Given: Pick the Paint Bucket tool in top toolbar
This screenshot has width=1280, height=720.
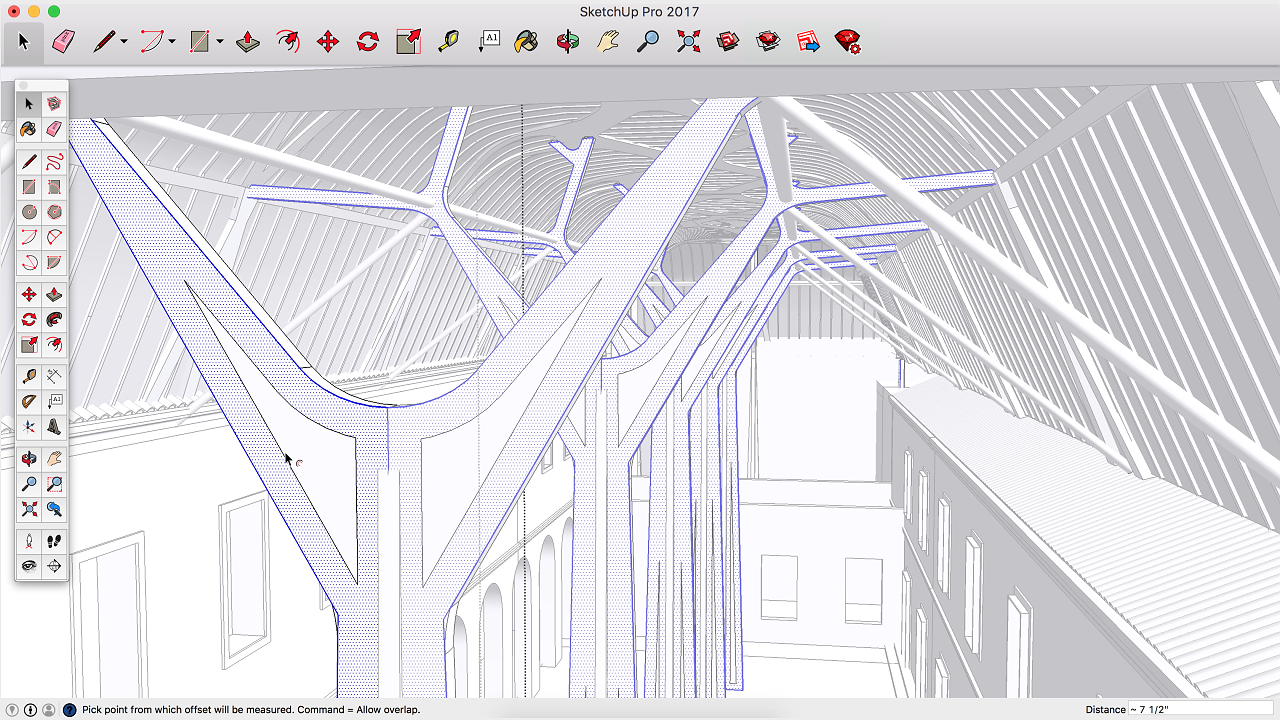Looking at the screenshot, I should click(526, 41).
